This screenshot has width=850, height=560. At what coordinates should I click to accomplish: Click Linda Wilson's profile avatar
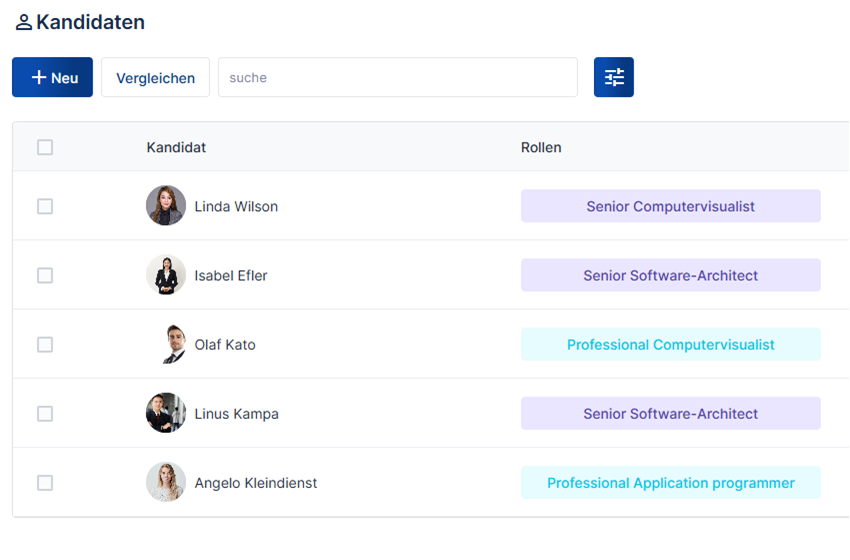click(x=165, y=206)
